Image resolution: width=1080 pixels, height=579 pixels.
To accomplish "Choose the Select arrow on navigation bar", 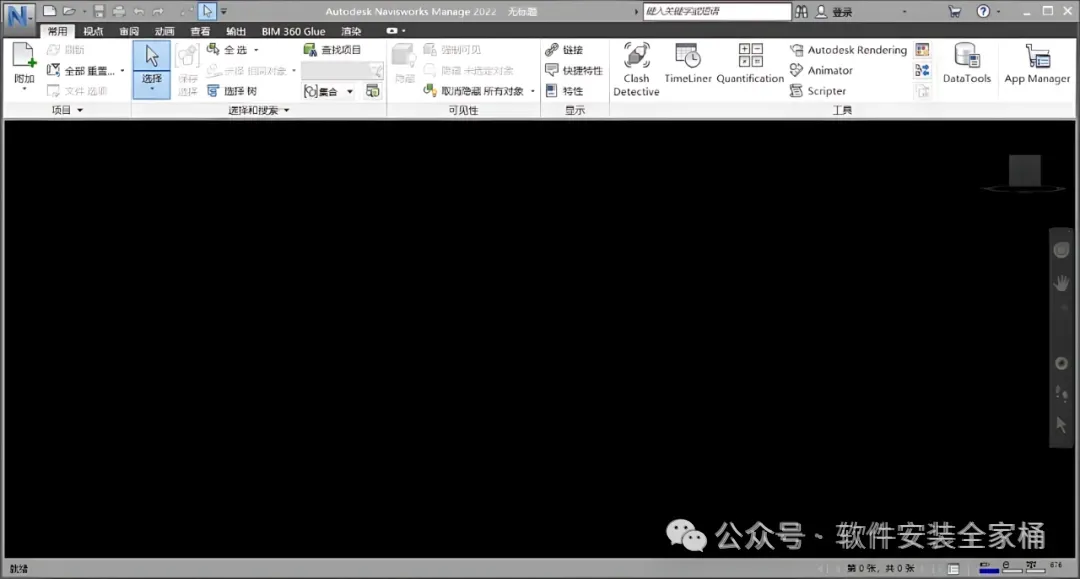I will 1061,425.
